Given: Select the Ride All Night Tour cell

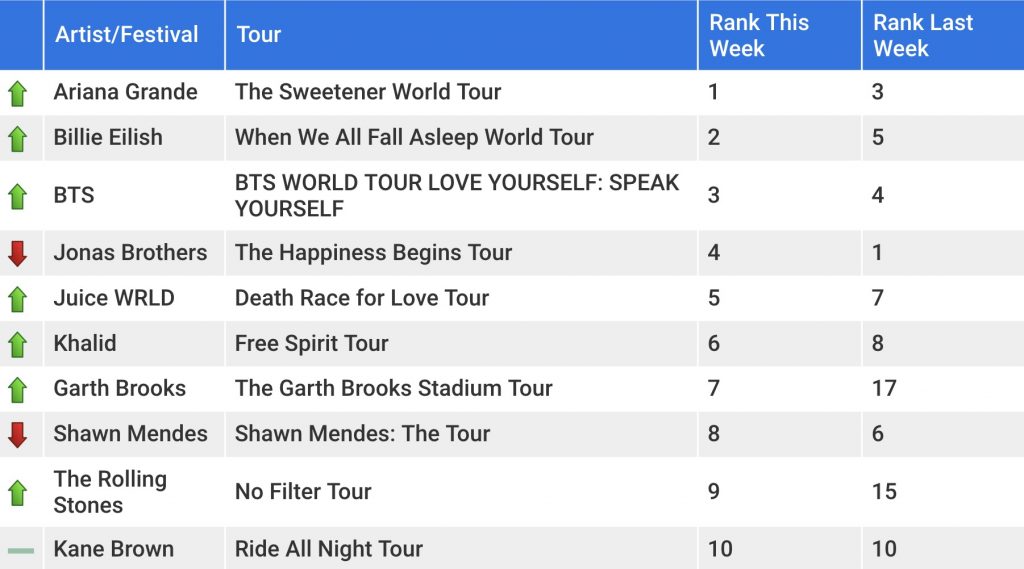Looking at the screenshot, I should pyautogui.click(x=461, y=549).
